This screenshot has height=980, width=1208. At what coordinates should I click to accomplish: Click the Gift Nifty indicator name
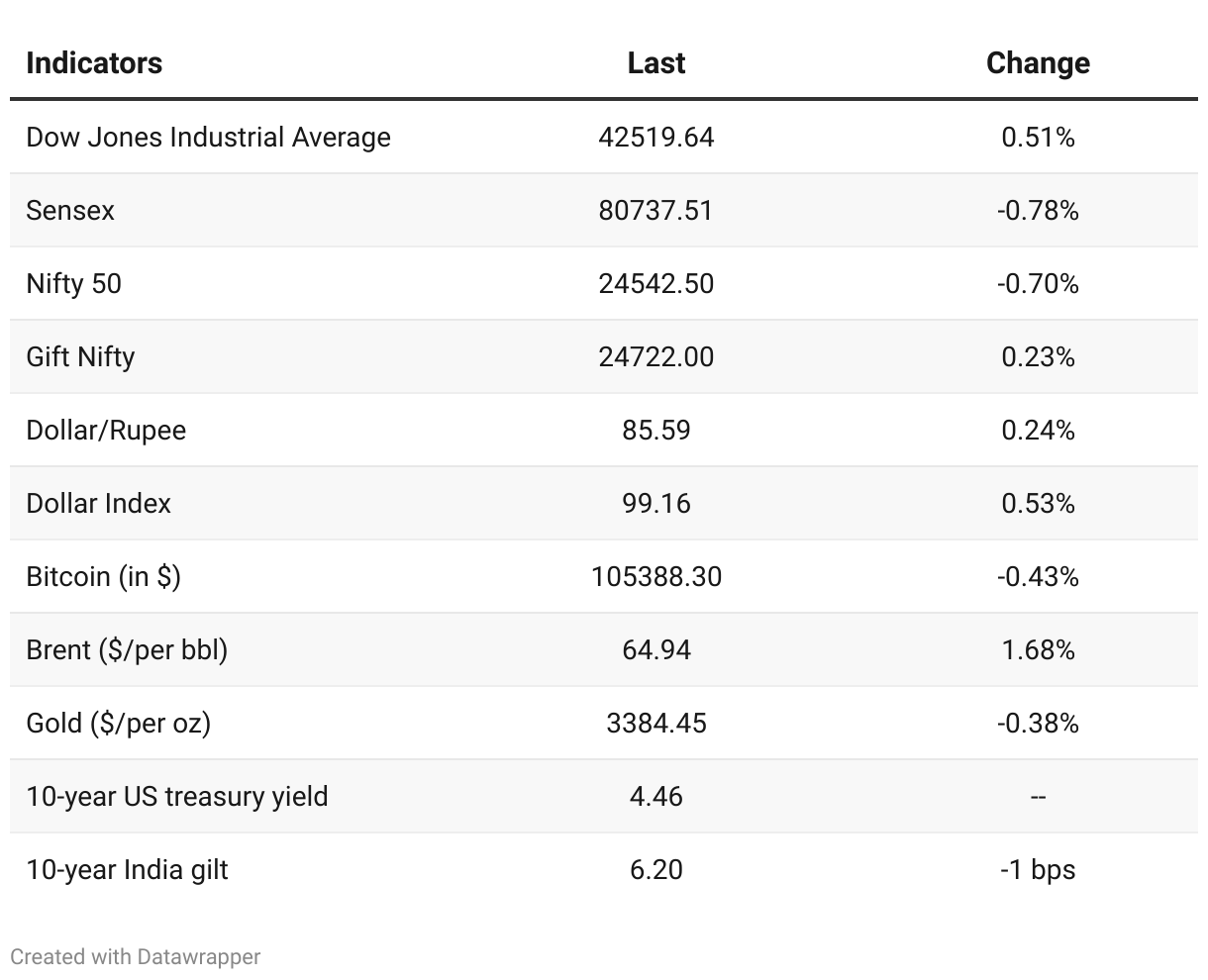(80, 357)
